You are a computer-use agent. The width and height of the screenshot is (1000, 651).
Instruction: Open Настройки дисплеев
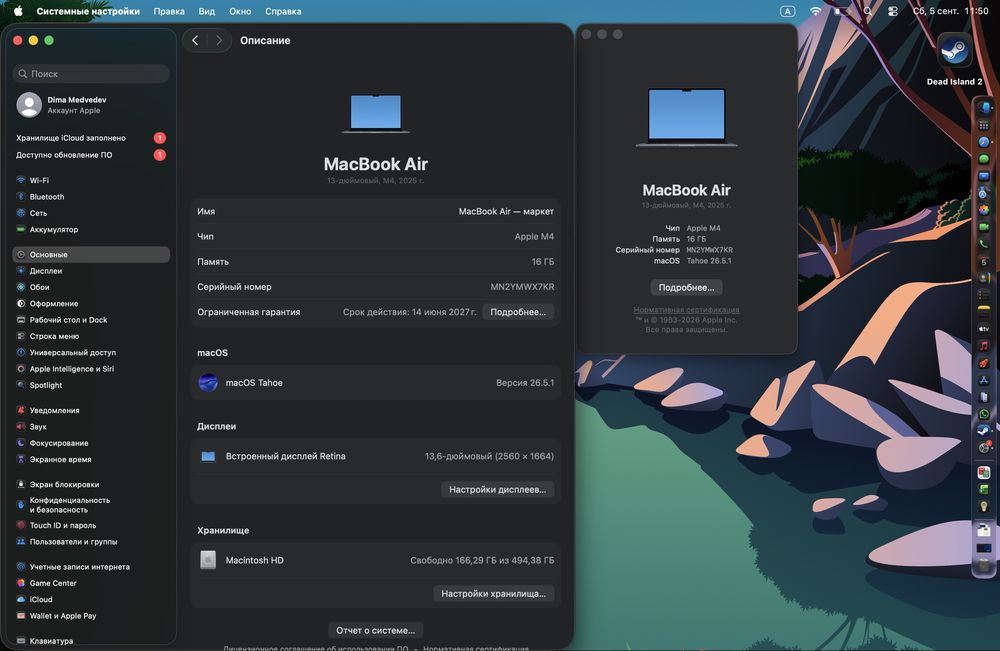click(497, 490)
